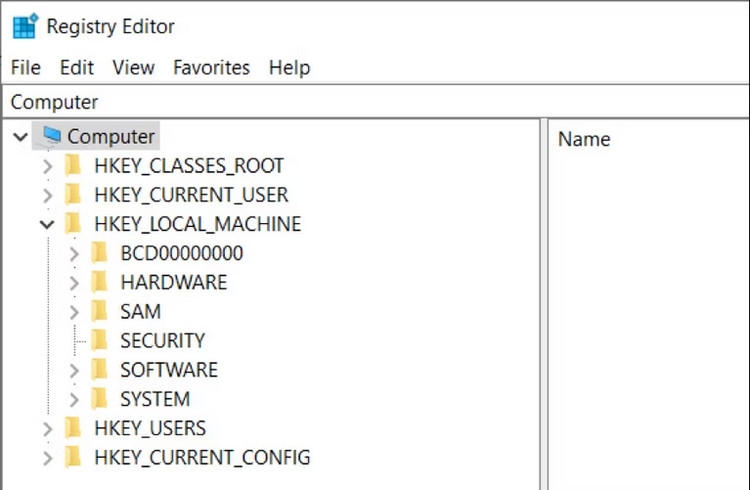Image resolution: width=750 pixels, height=490 pixels.
Task: Select the HKEY_CURRENT_CONFIG label
Action: 202,458
